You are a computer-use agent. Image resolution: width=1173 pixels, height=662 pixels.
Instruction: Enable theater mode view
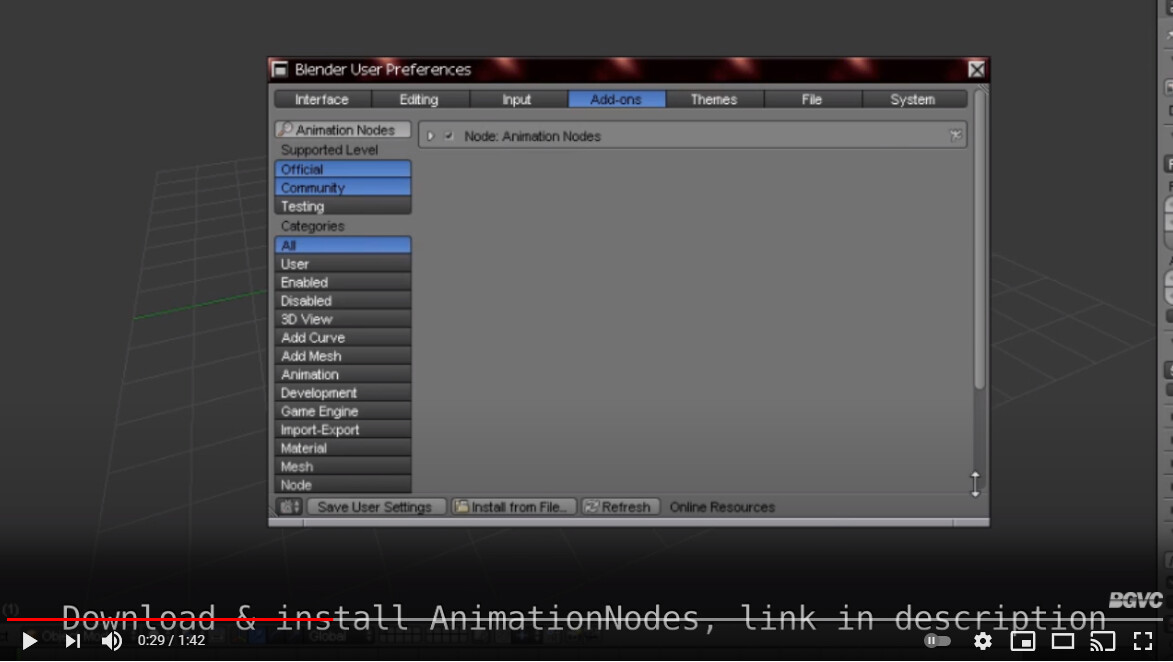[1063, 641]
